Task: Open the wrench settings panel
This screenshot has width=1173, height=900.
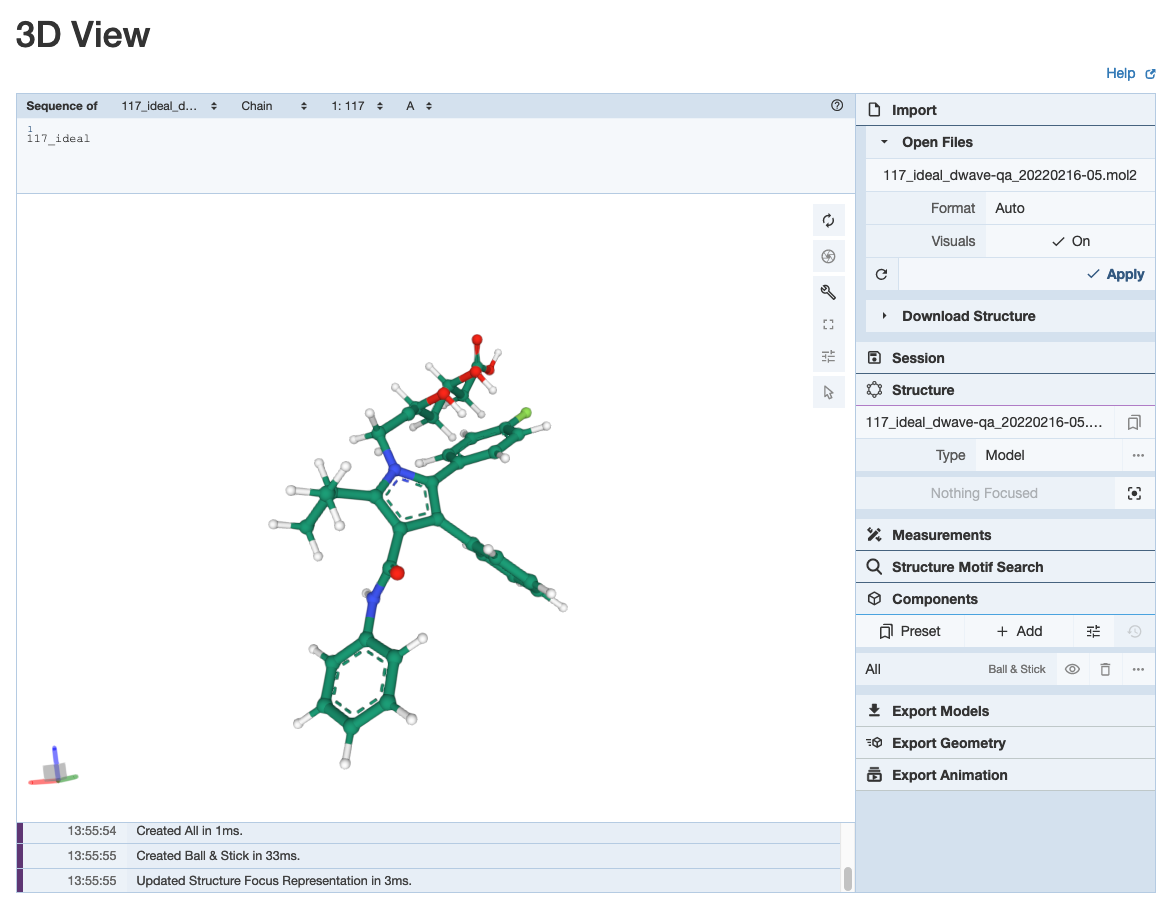Action: [828, 292]
